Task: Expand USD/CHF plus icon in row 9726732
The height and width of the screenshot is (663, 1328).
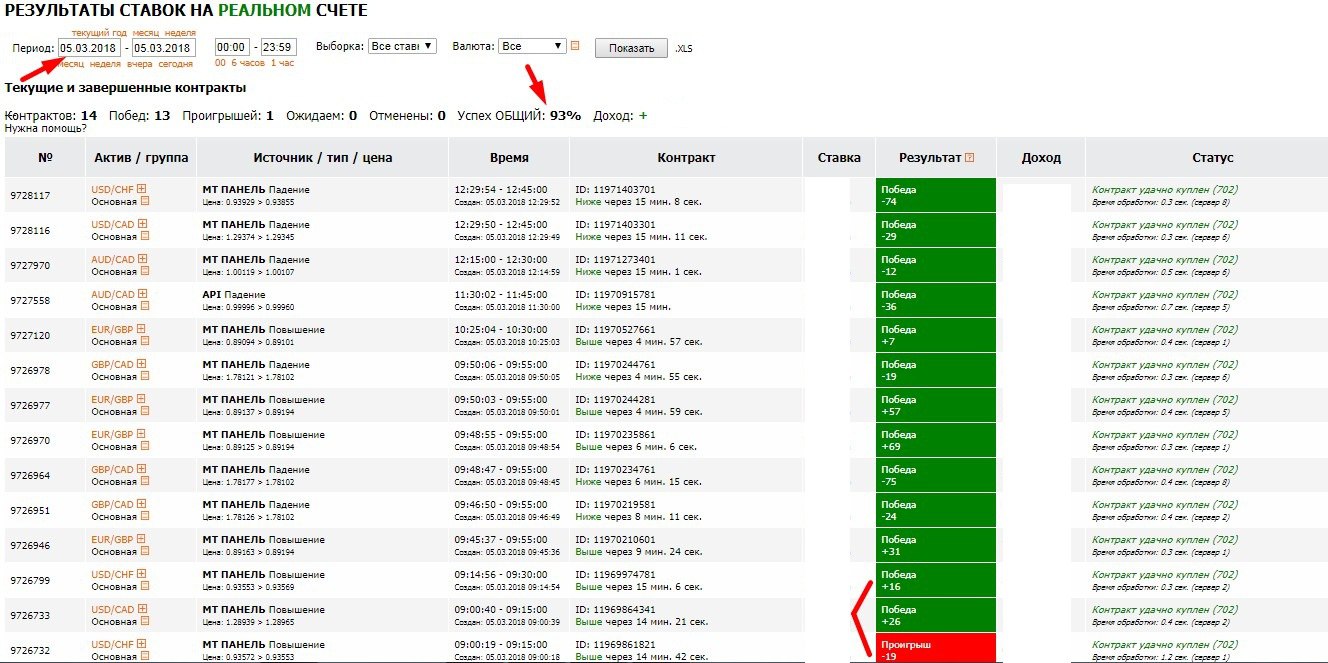Action: coord(142,644)
